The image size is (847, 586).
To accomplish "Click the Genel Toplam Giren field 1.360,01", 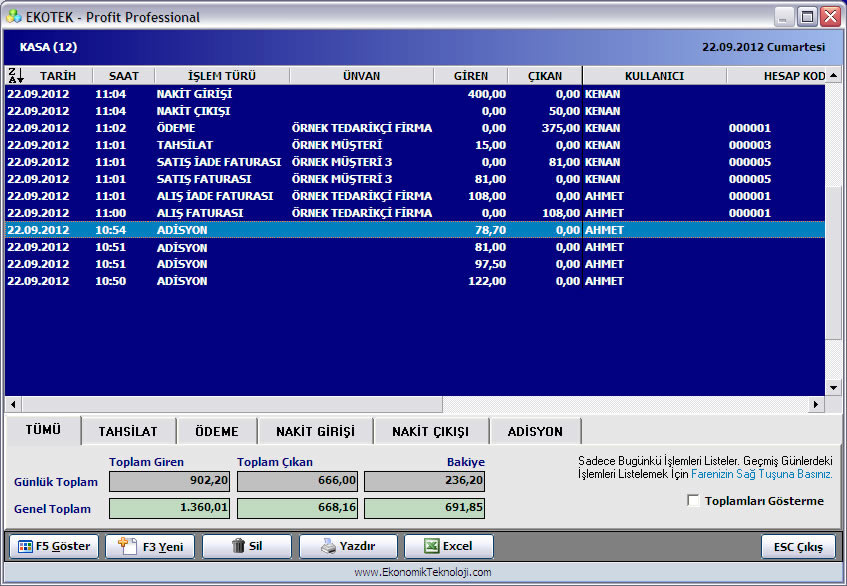I will [170, 508].
